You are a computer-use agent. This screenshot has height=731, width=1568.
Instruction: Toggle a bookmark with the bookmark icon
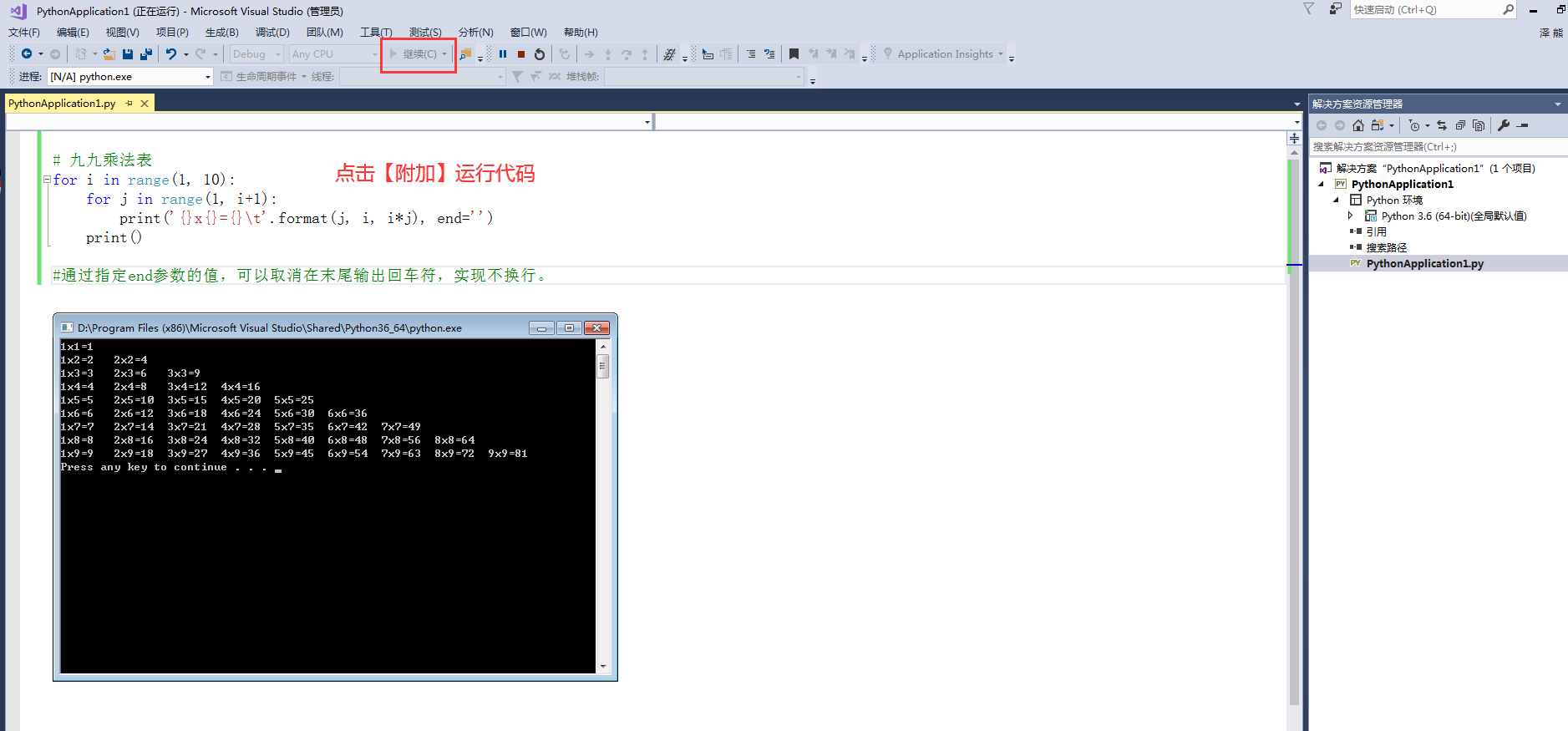[794, 54]
